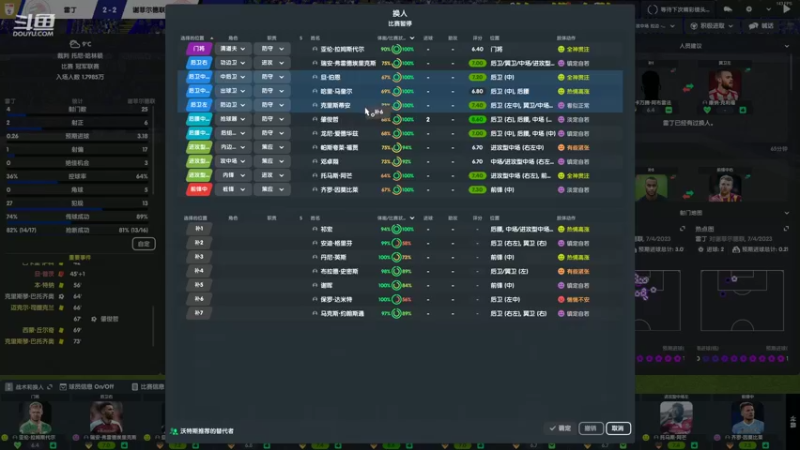The image size is (800, 450).
Task: Select substitute slot 补1 badge
Action: tap(198, 229)
